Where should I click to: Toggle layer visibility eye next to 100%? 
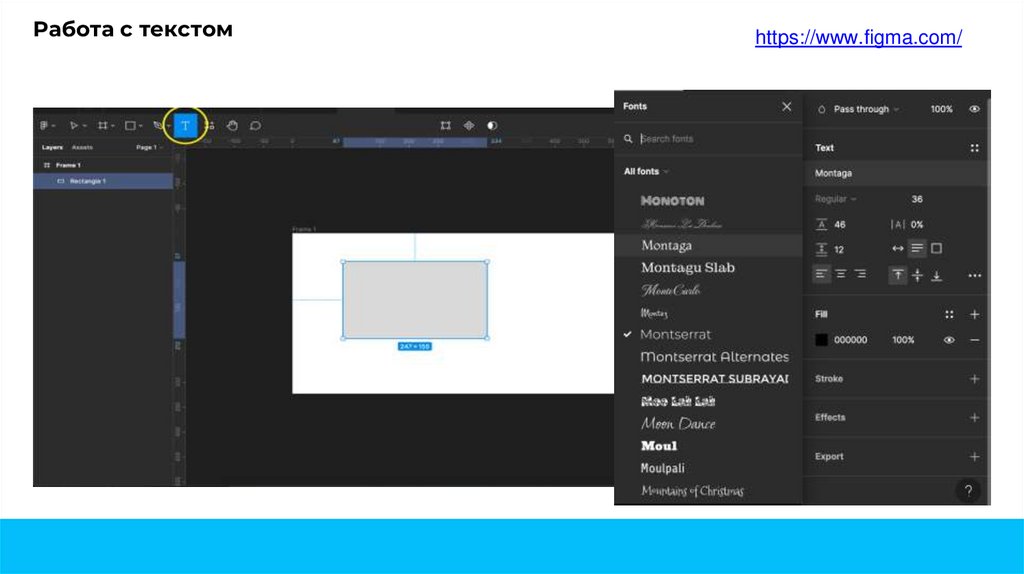974,109
